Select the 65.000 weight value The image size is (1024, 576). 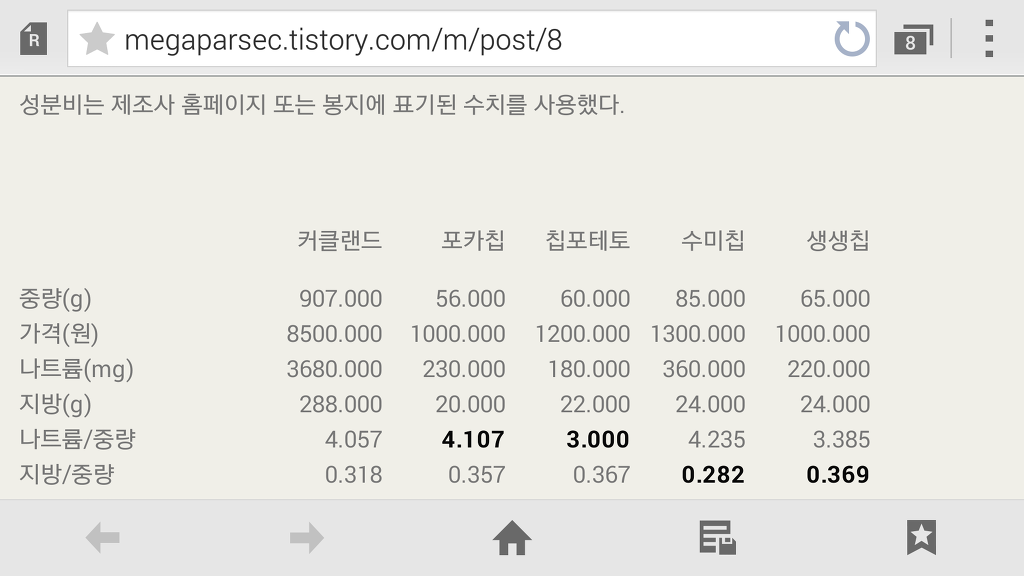pos(835,299)
